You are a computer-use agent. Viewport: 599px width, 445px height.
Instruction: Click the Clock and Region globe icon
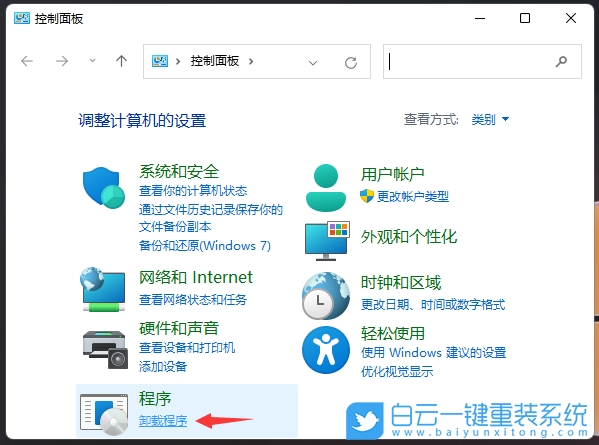click(x=326, y=295)
